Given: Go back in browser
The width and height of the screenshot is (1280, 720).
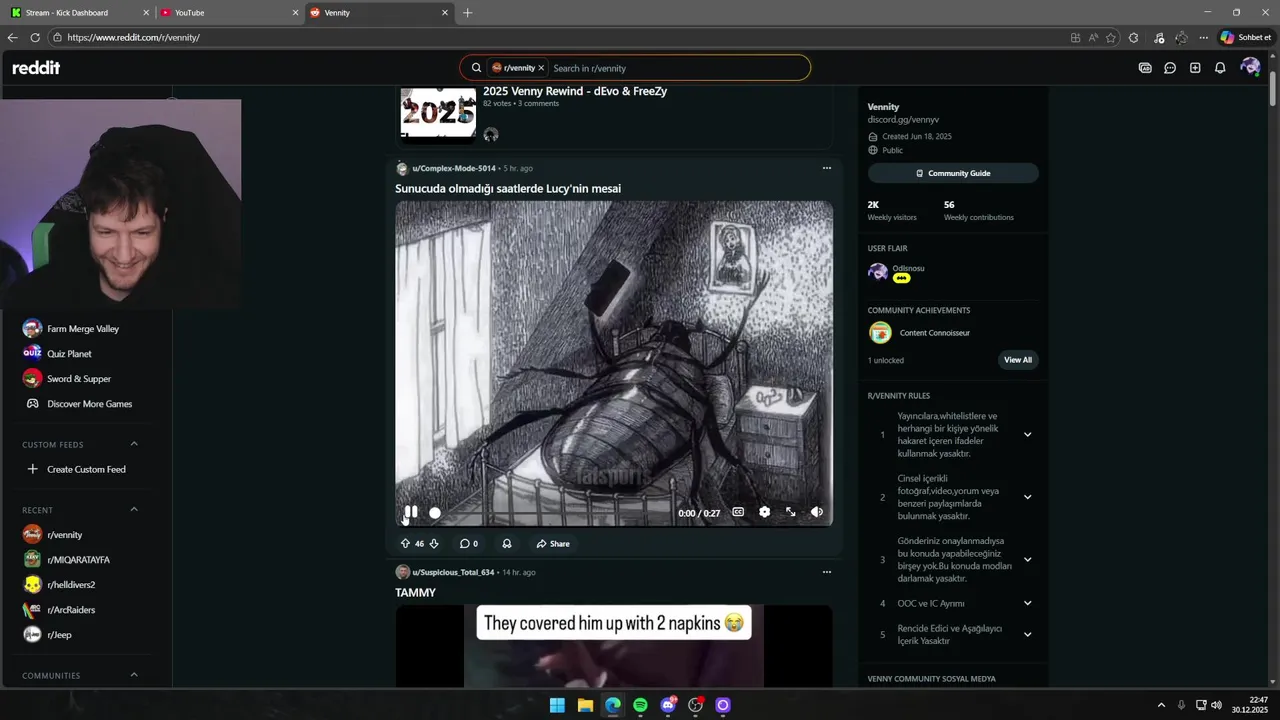Looking at the screenshot, I should [12, 38].
